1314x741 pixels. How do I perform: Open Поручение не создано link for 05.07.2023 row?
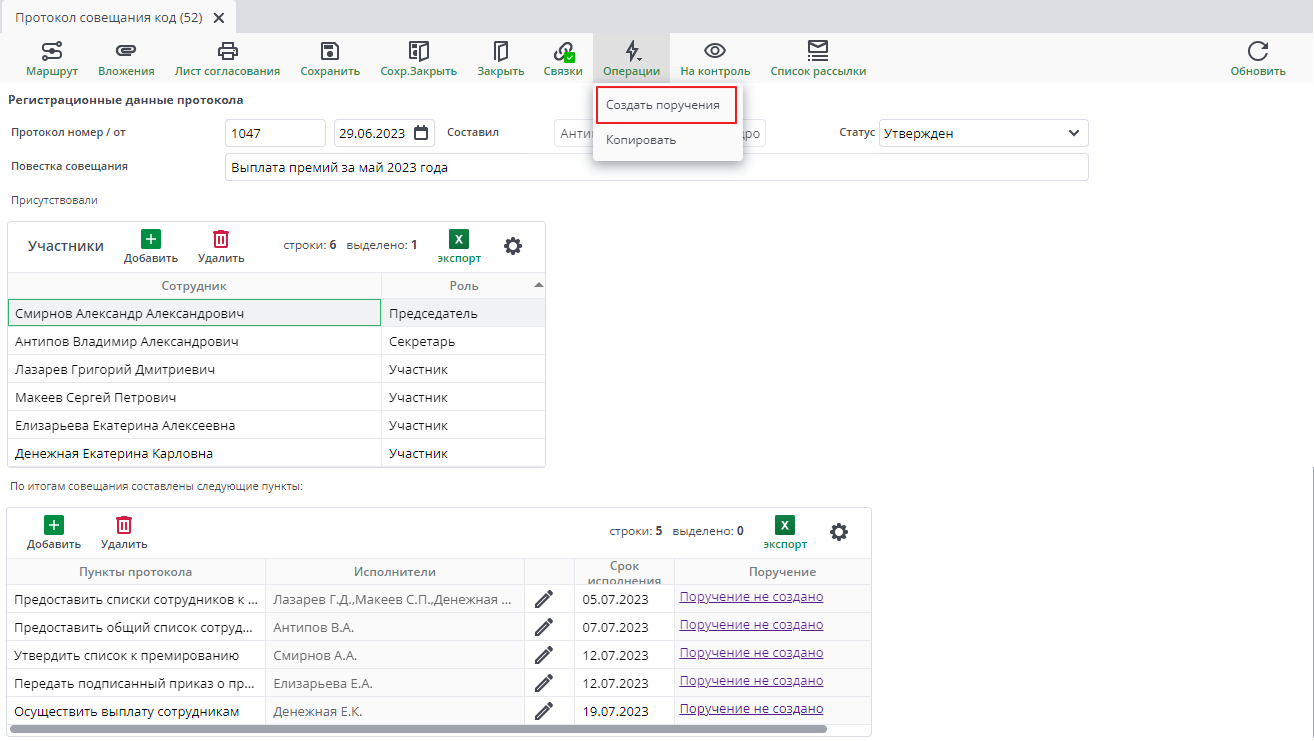[x=751, y=597]
